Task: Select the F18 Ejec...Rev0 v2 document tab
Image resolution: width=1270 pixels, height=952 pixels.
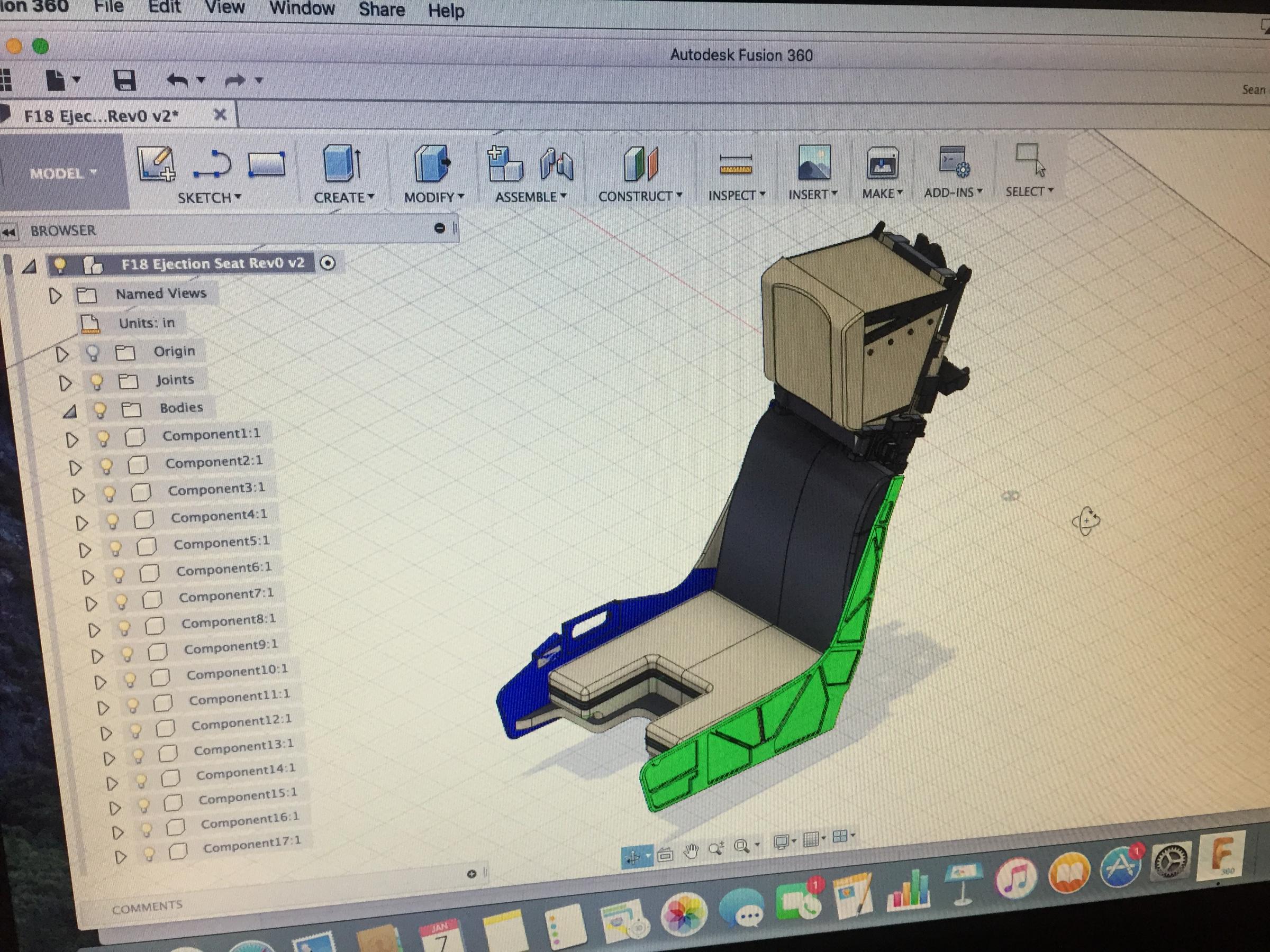Action: (101, 116)
